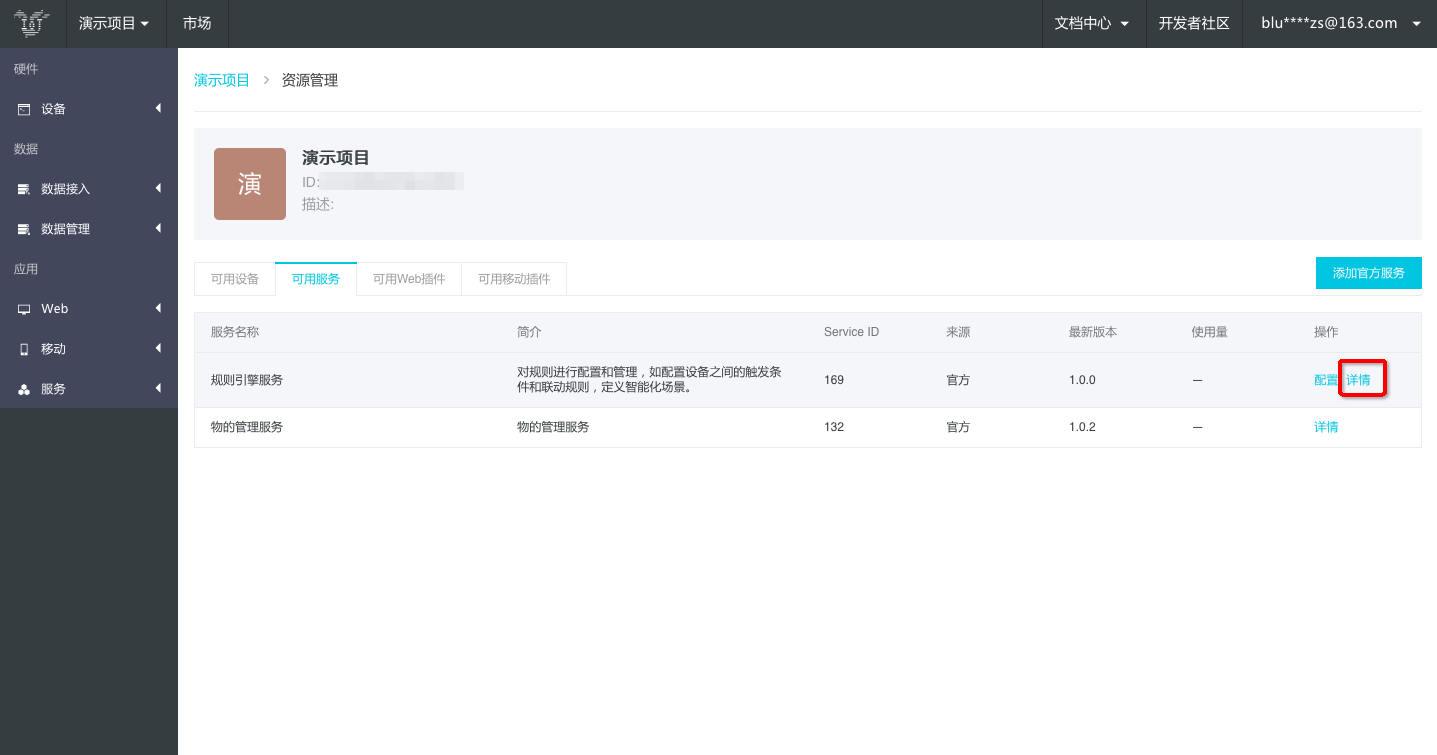The image size is (1437, 755).
Task: Select the Web sidebar item
Action: [x=89, y=309]
